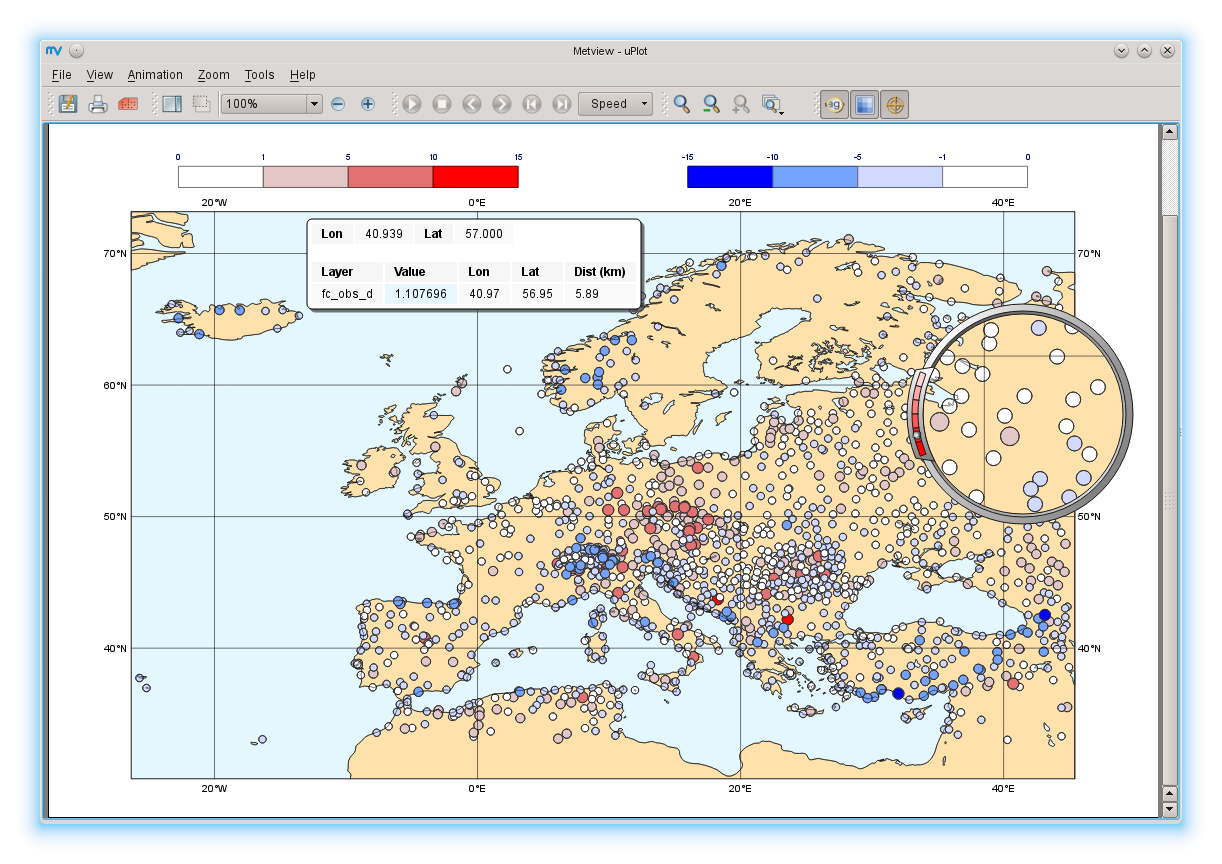Open the File menu
This screenshot has height=864, width=1222.
(x=61, y=75)
